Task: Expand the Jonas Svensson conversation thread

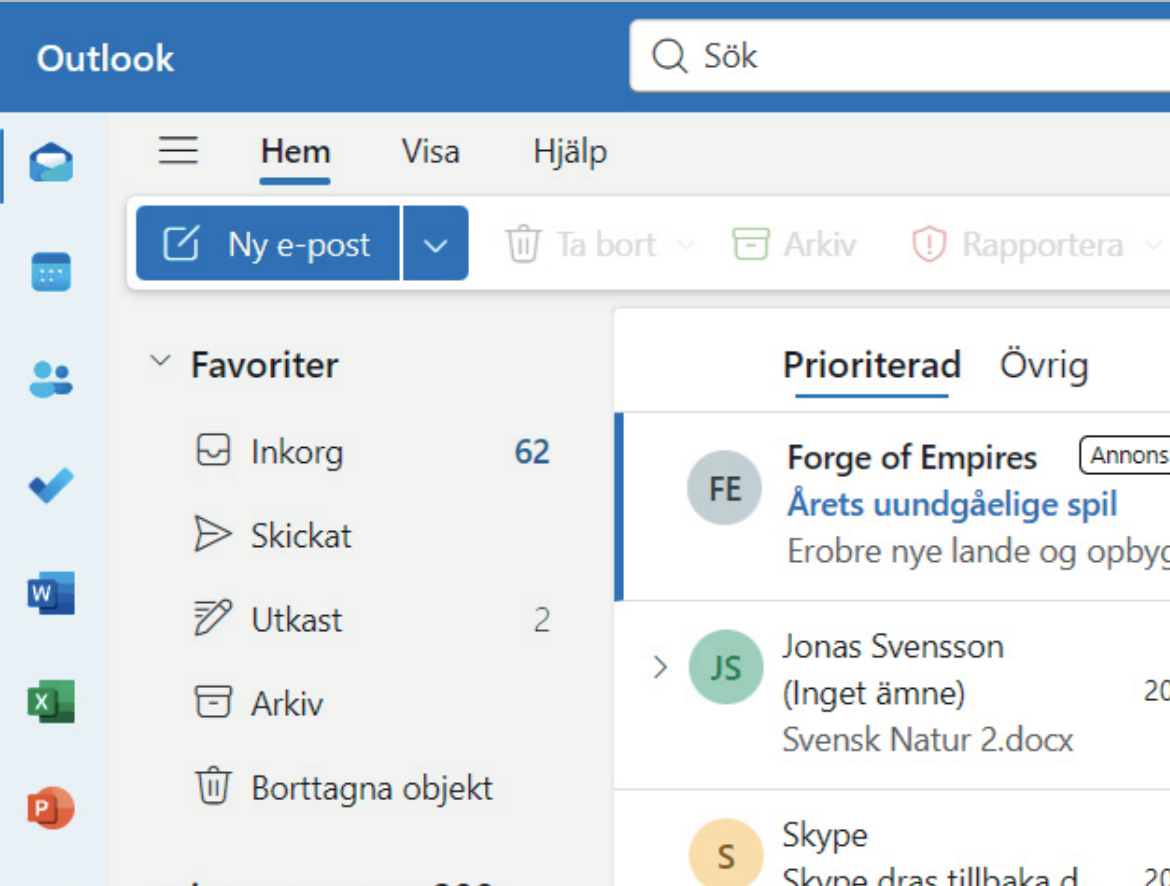Action: point(660,667)
